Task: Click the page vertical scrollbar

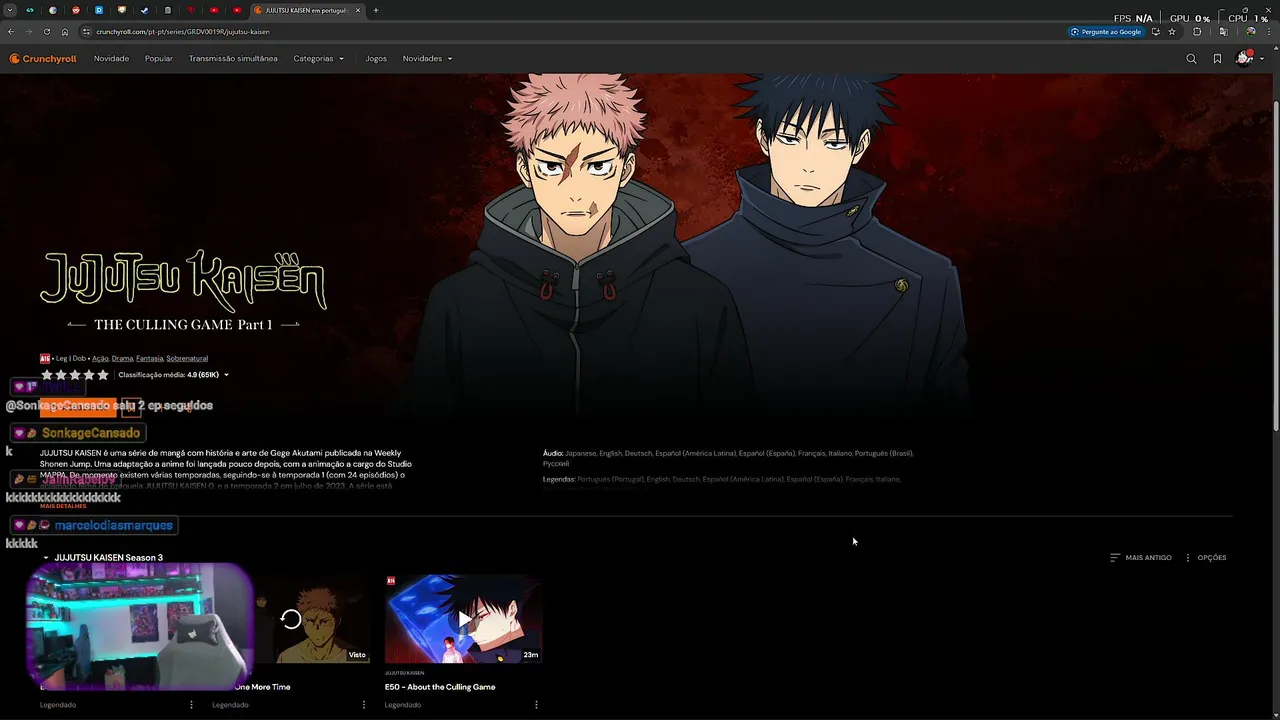Action: click(1275, 265)
